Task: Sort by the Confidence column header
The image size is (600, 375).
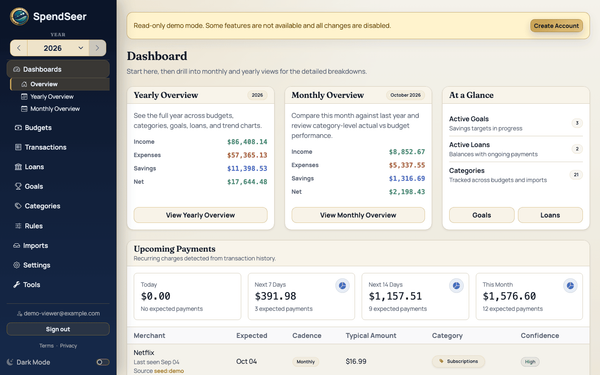Action: [x=540, y=336]
